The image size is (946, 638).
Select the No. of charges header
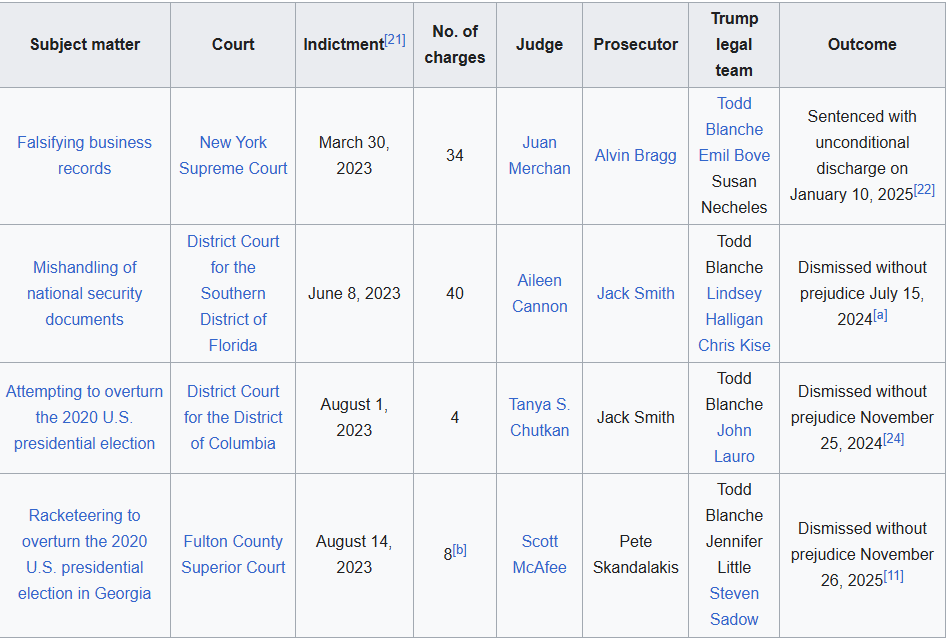tap(455, 45)
